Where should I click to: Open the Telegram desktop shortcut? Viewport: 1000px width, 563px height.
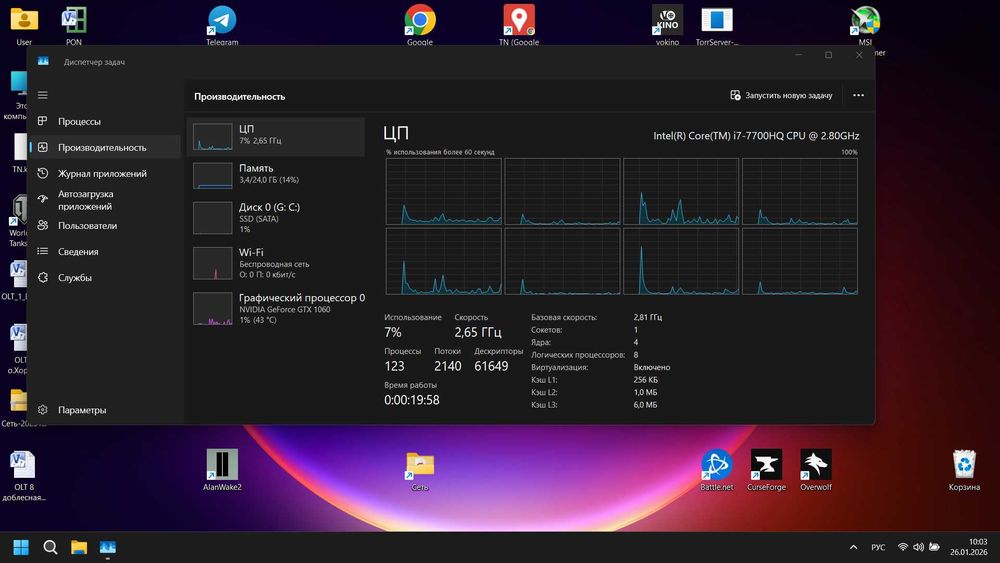[x=222, y=25]
